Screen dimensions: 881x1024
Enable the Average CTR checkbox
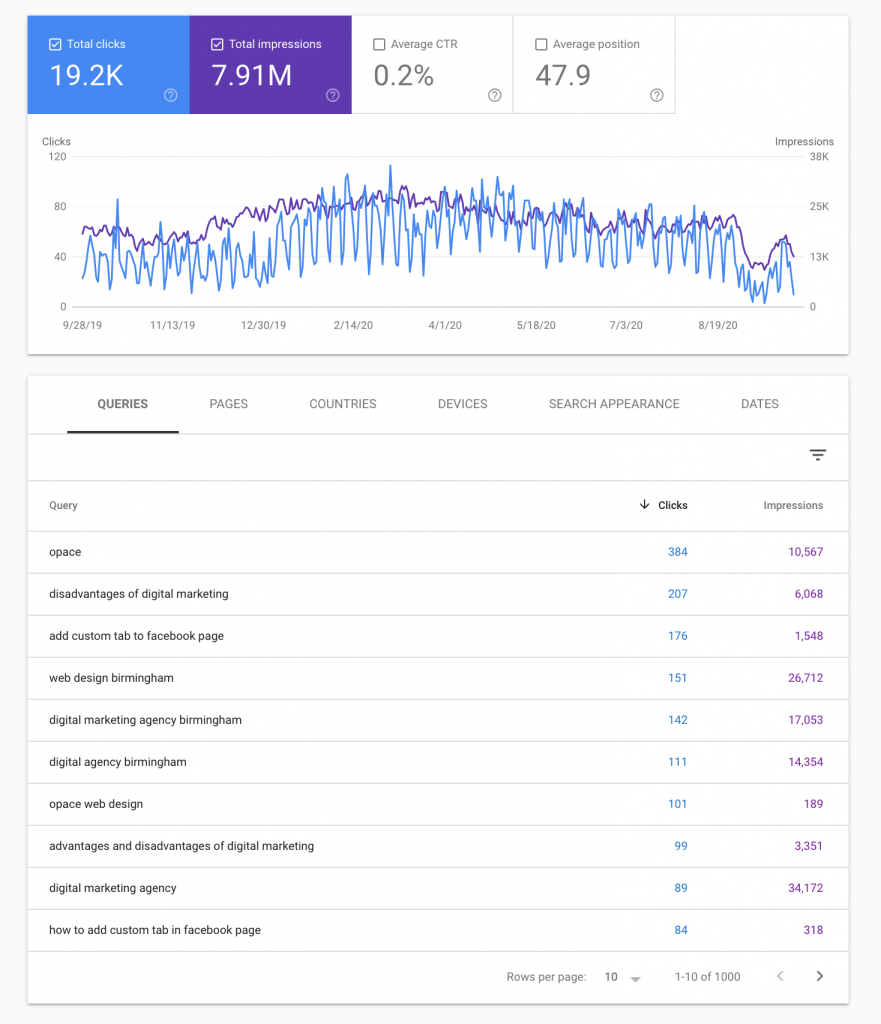coord(379,44)
